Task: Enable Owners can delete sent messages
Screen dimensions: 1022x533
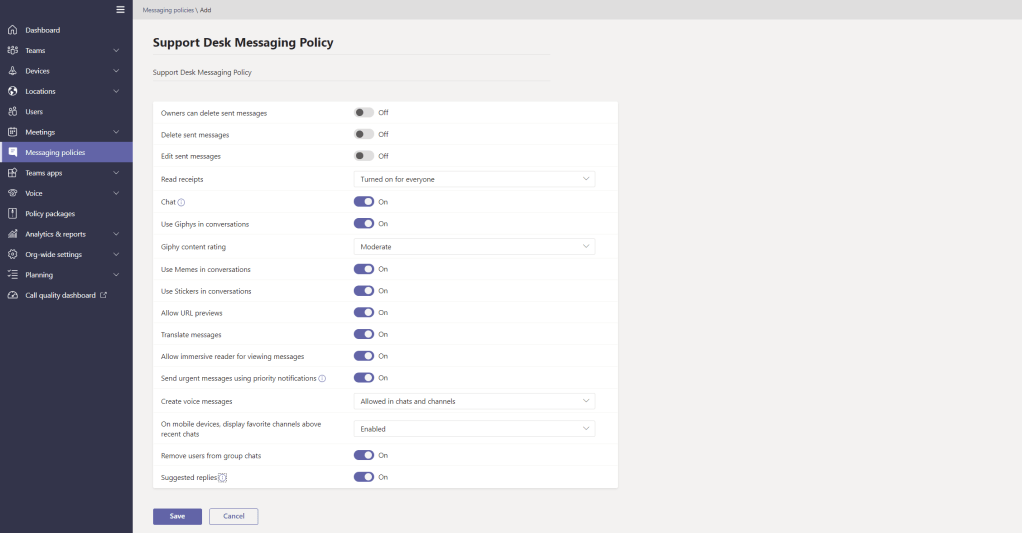Action: pos(364,113)
